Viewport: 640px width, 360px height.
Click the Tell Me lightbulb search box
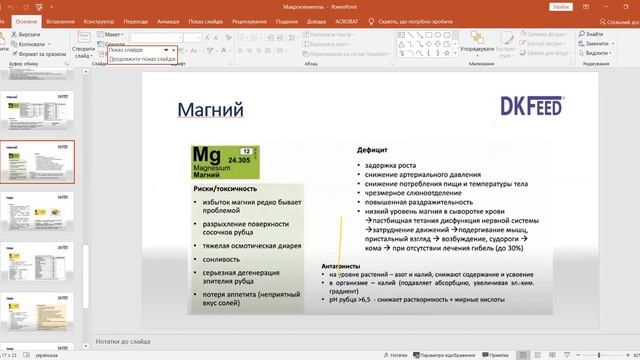(x=410, y=22)
